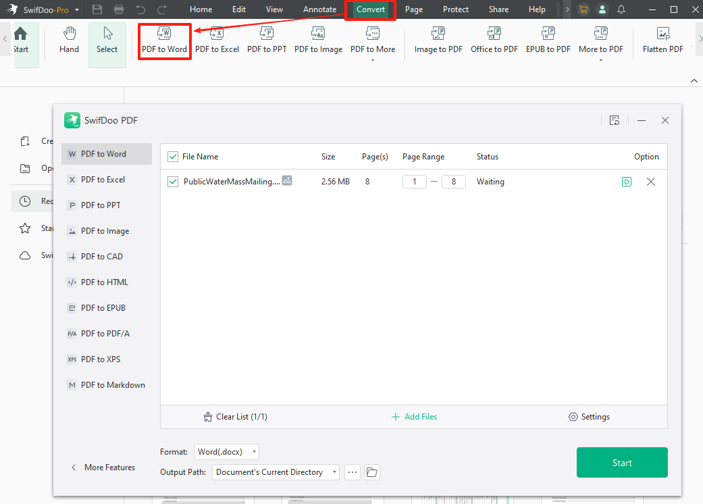This screenshot has height=504, width=703.
Task: Select PDF to Markdown in sidebar
Action: coord(107,385)
